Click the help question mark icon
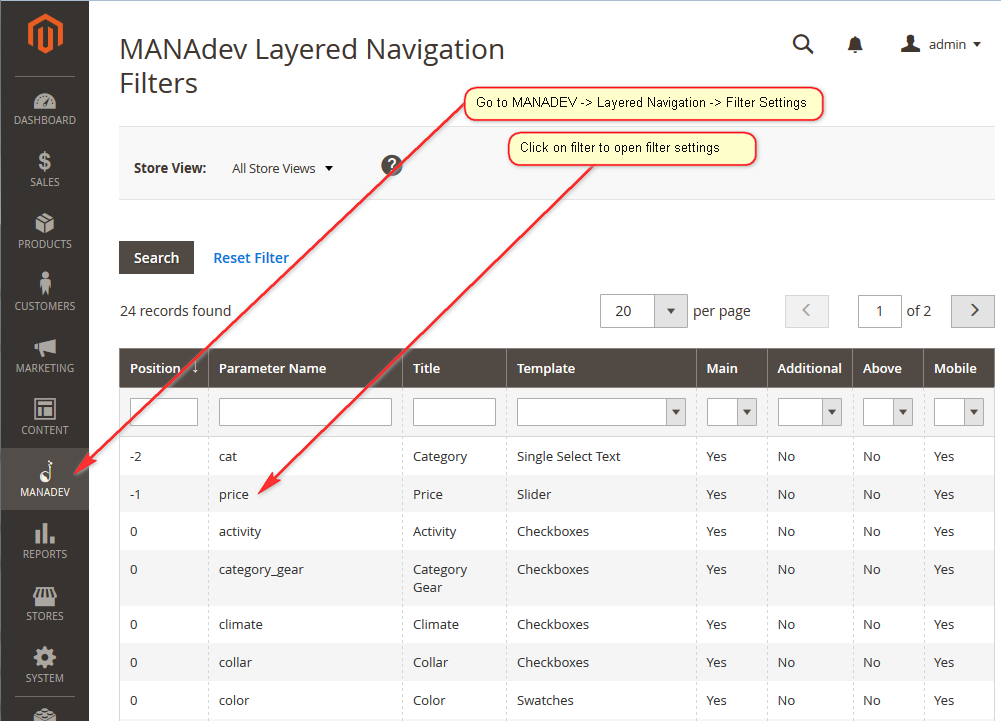The height and width of the screenshot is (721, 1001). point(391,165)
